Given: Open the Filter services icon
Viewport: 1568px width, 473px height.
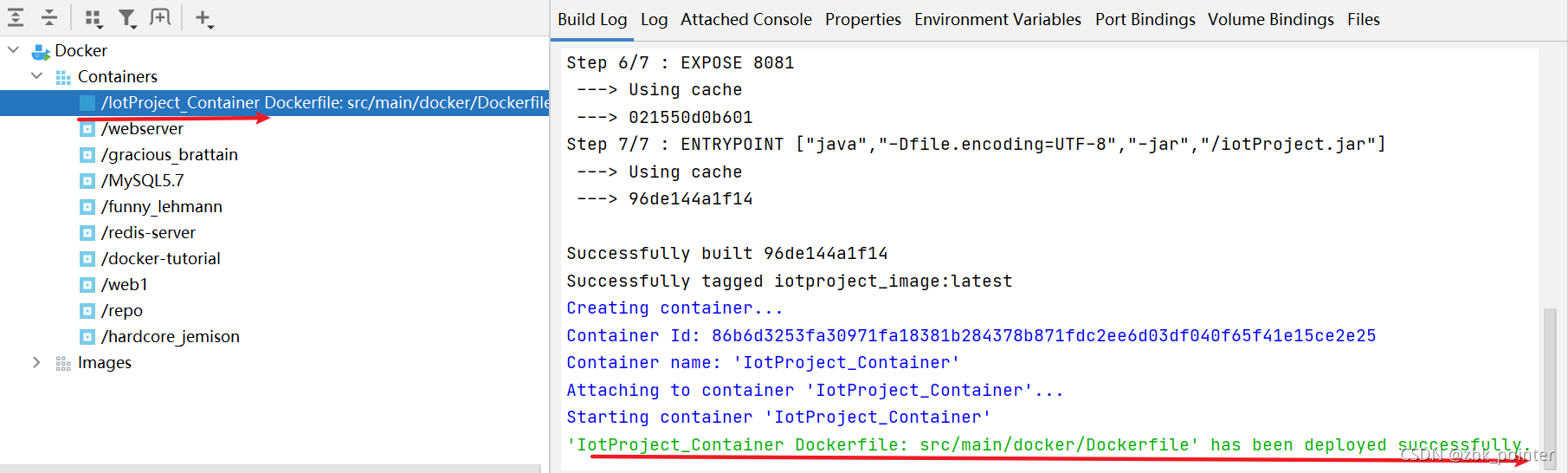Looking at the screenshot, I should [127, 18].
